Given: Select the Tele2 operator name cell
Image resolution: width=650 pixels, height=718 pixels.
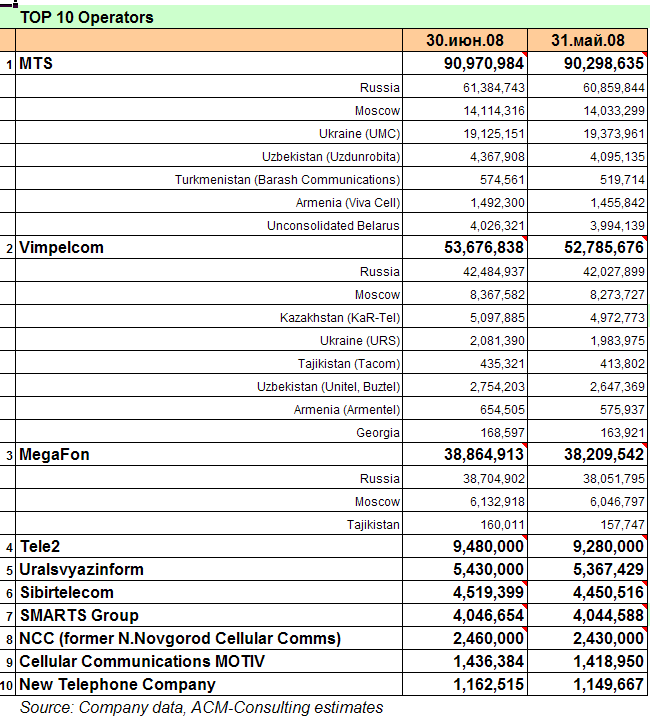Looking at the screenshot, I should tap(209, 546).
